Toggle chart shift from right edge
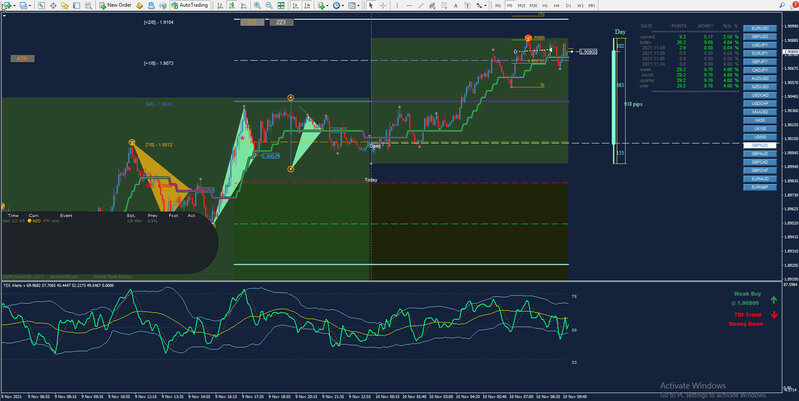 308,5
